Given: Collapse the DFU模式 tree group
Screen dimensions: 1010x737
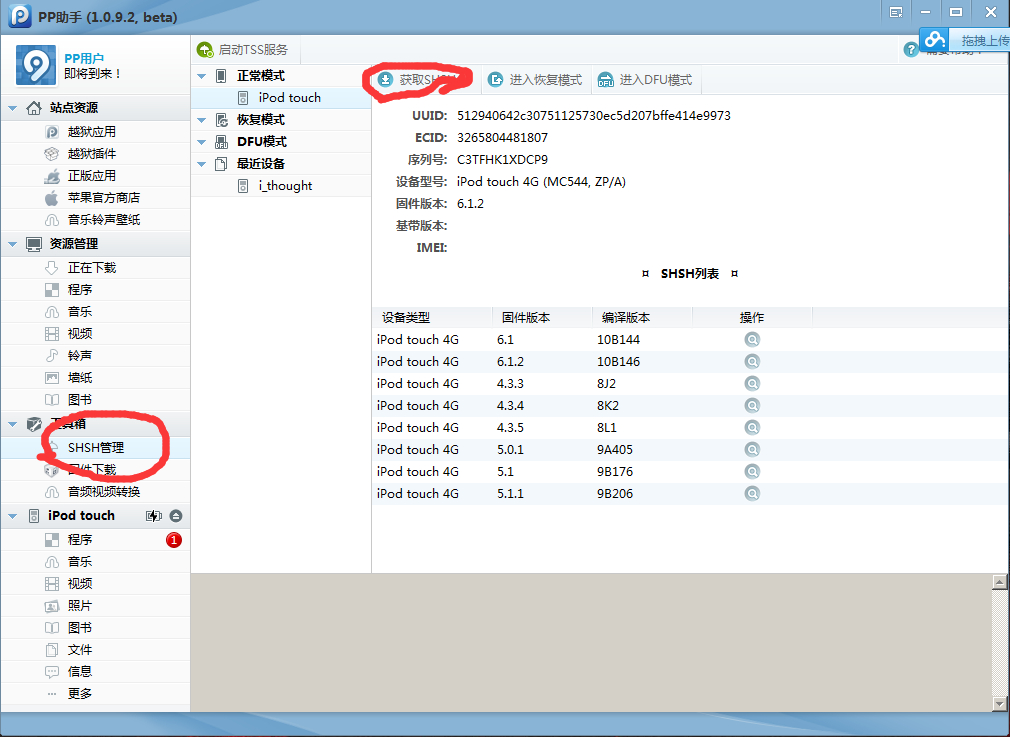Looking at the screenshot, I should coord(202,142).
